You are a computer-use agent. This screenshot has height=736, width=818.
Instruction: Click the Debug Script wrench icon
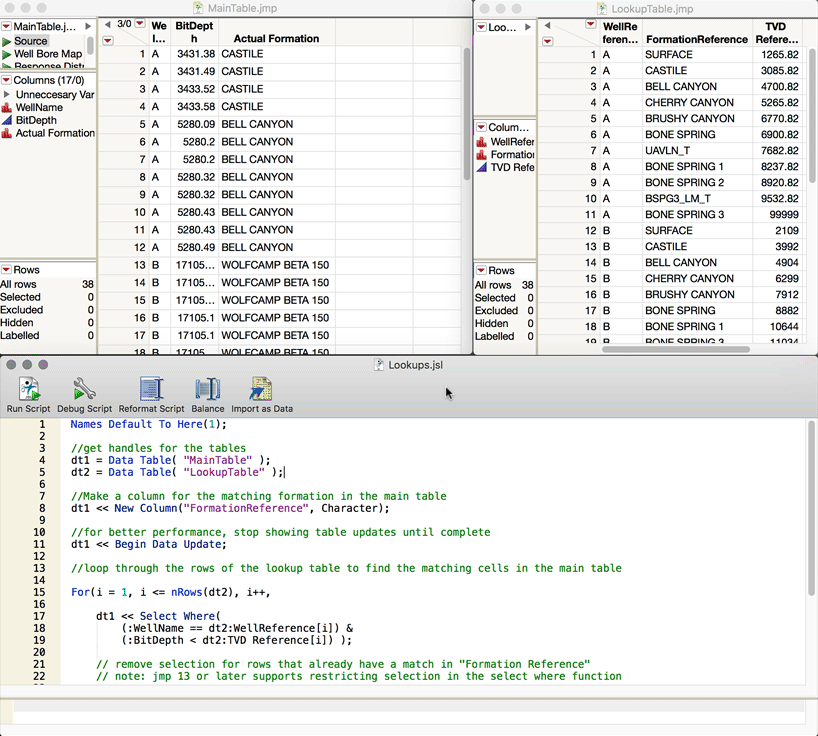coord(84,390)
